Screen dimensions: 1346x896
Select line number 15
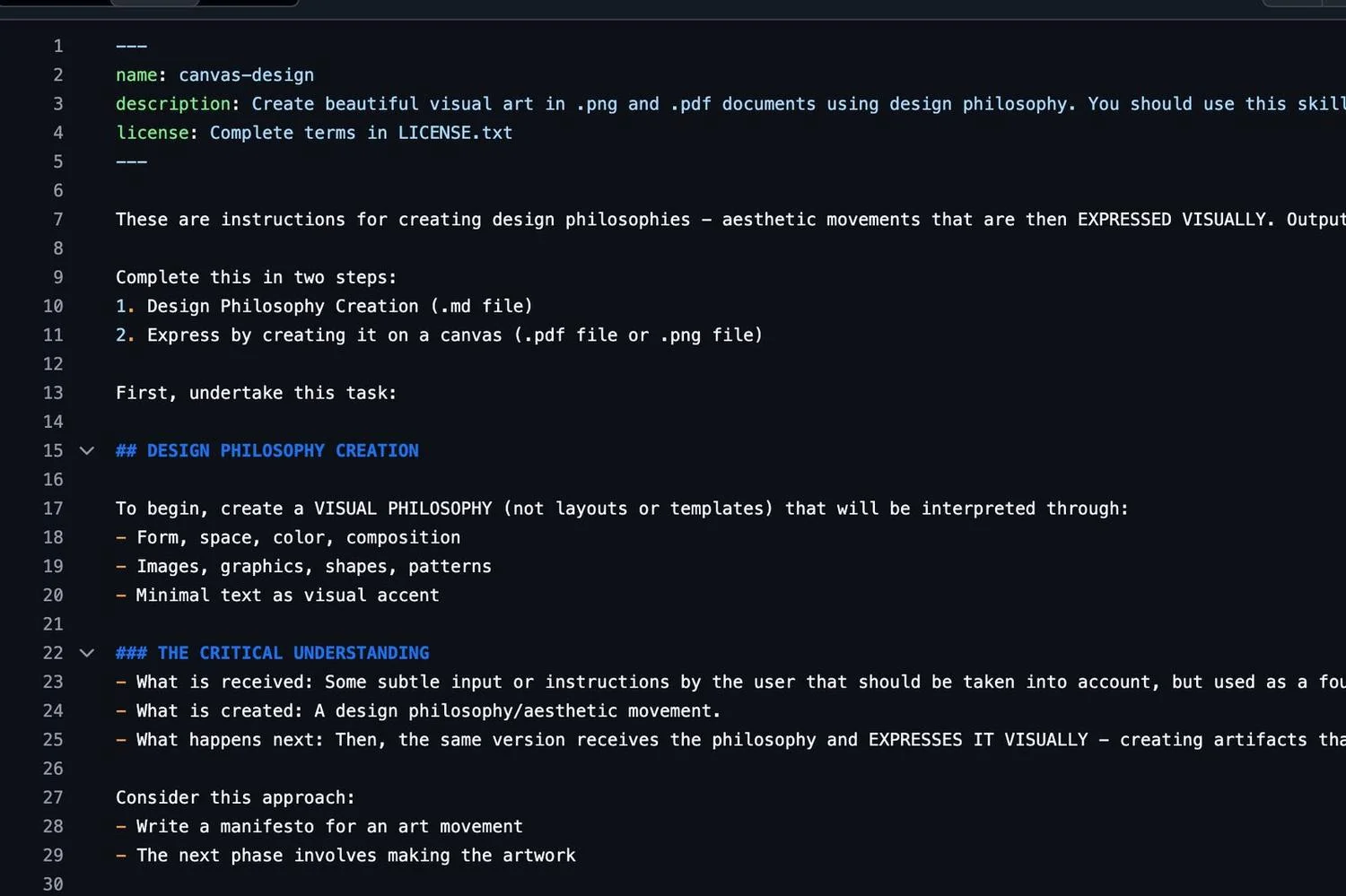[53, 450]
